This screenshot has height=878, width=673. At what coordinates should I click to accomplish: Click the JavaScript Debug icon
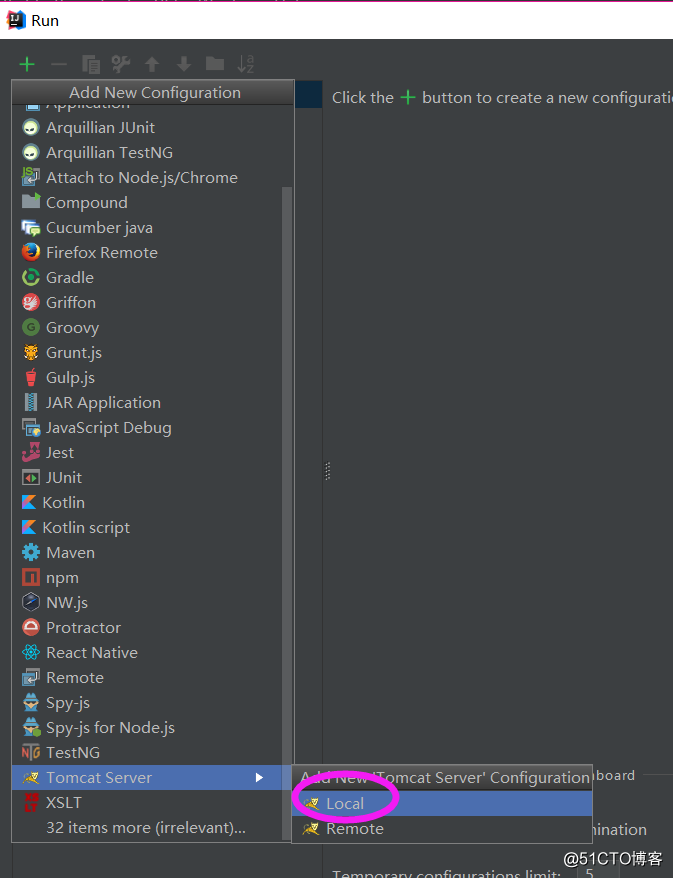click(31, 428)
